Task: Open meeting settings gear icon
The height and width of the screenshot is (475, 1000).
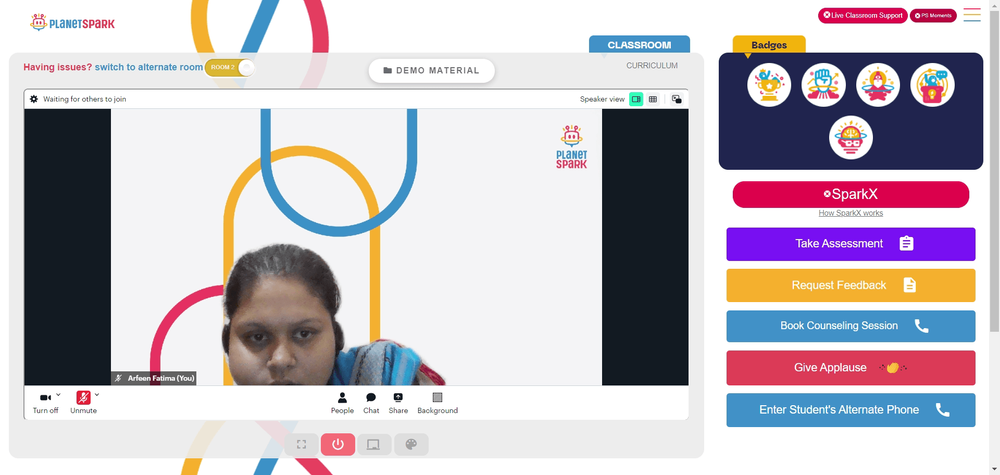Action: pos(34,99)
